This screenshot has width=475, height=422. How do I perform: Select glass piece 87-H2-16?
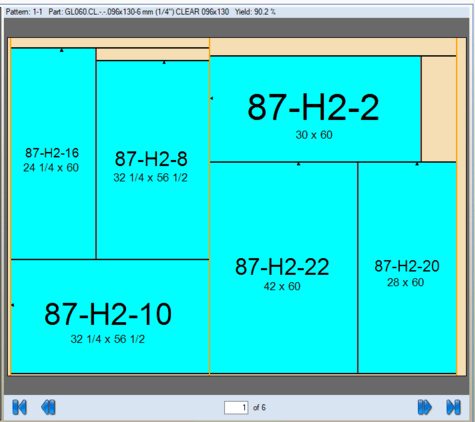(53, 154)
